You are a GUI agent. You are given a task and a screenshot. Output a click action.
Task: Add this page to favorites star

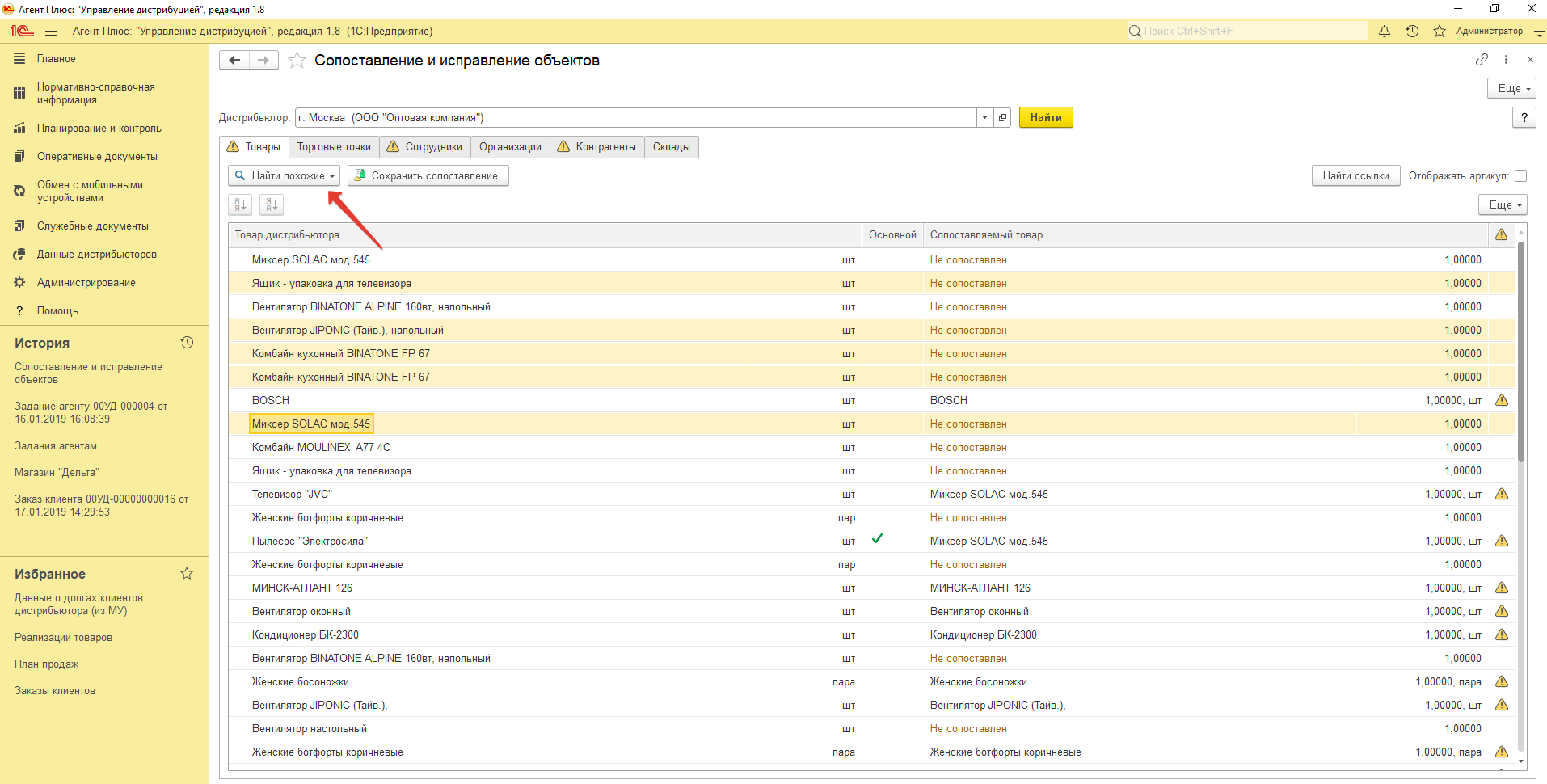tap(297, 60)
